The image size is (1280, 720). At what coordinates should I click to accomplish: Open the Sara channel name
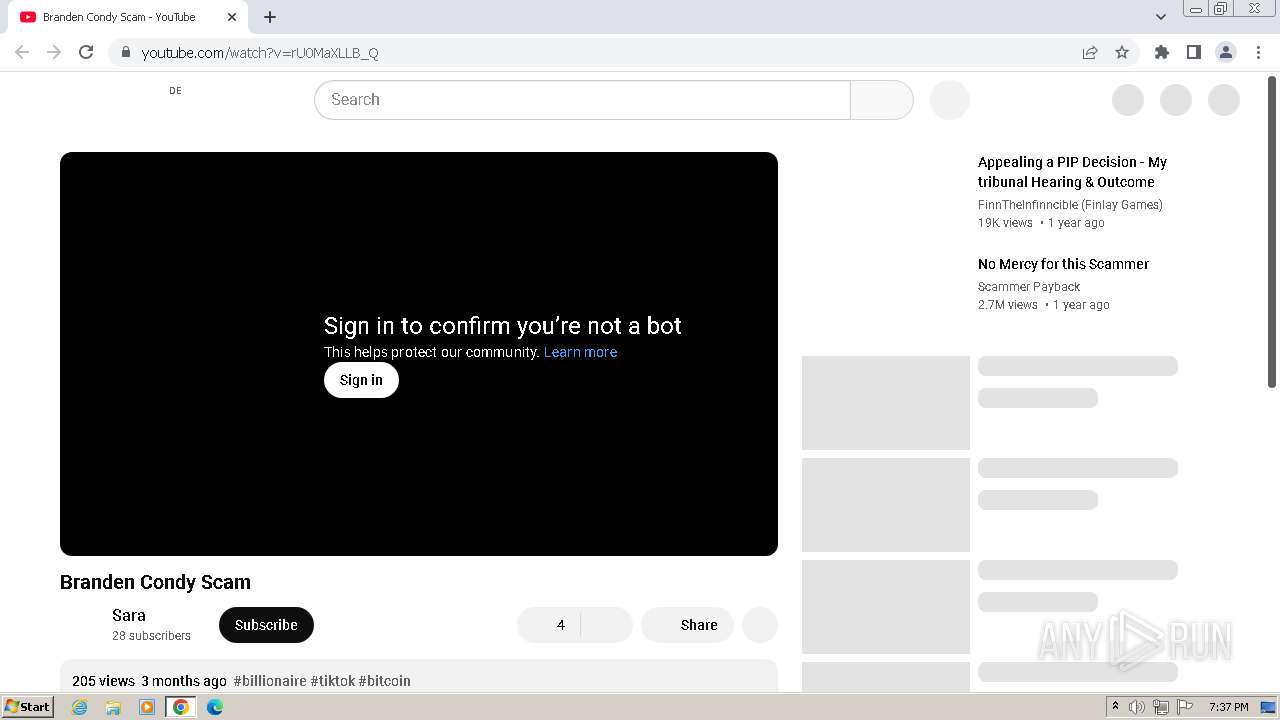[x=129, y=615]
